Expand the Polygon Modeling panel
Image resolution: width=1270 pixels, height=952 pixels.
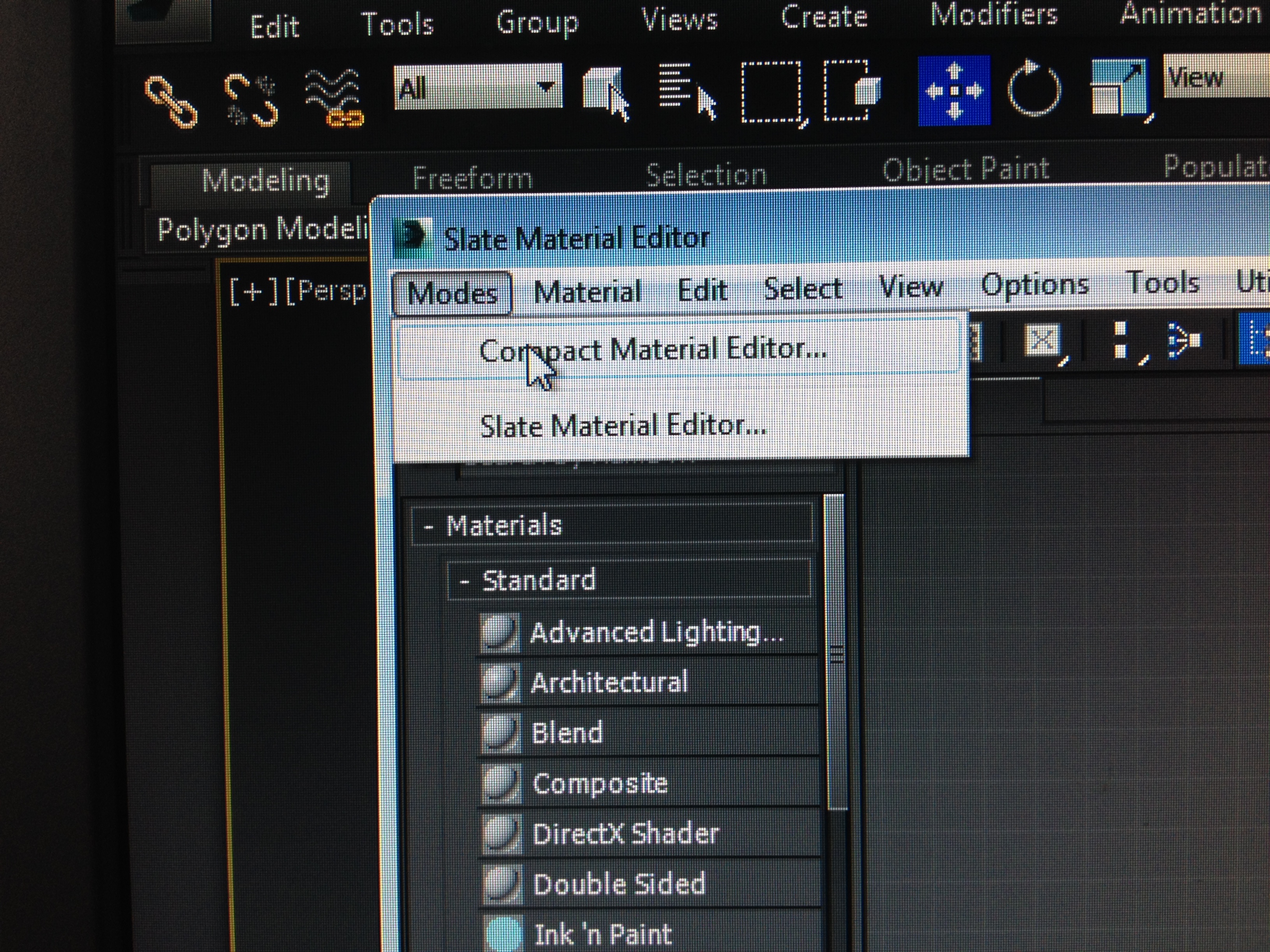(262, 229)
